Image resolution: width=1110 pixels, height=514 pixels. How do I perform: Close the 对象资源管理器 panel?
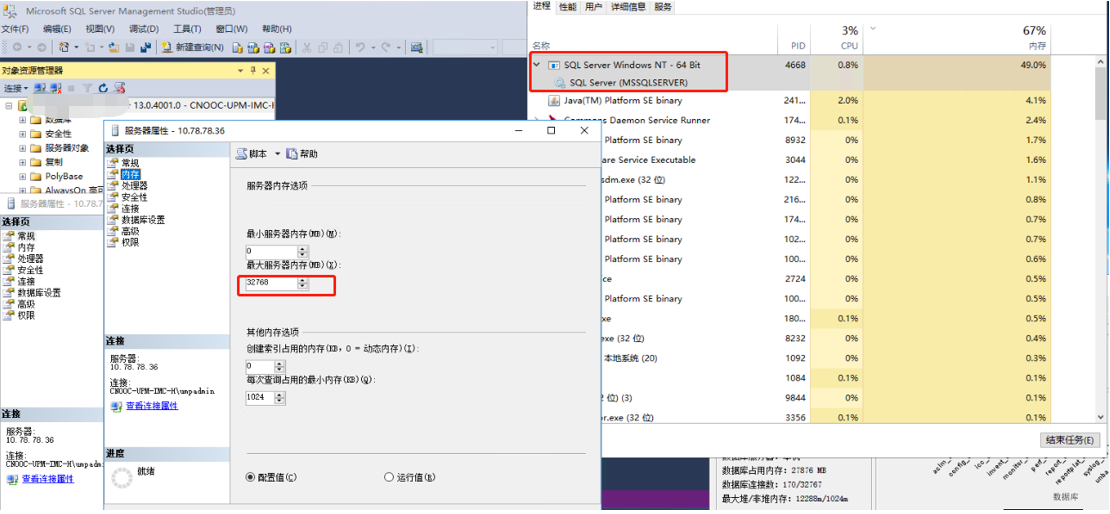tap(265, 71)
